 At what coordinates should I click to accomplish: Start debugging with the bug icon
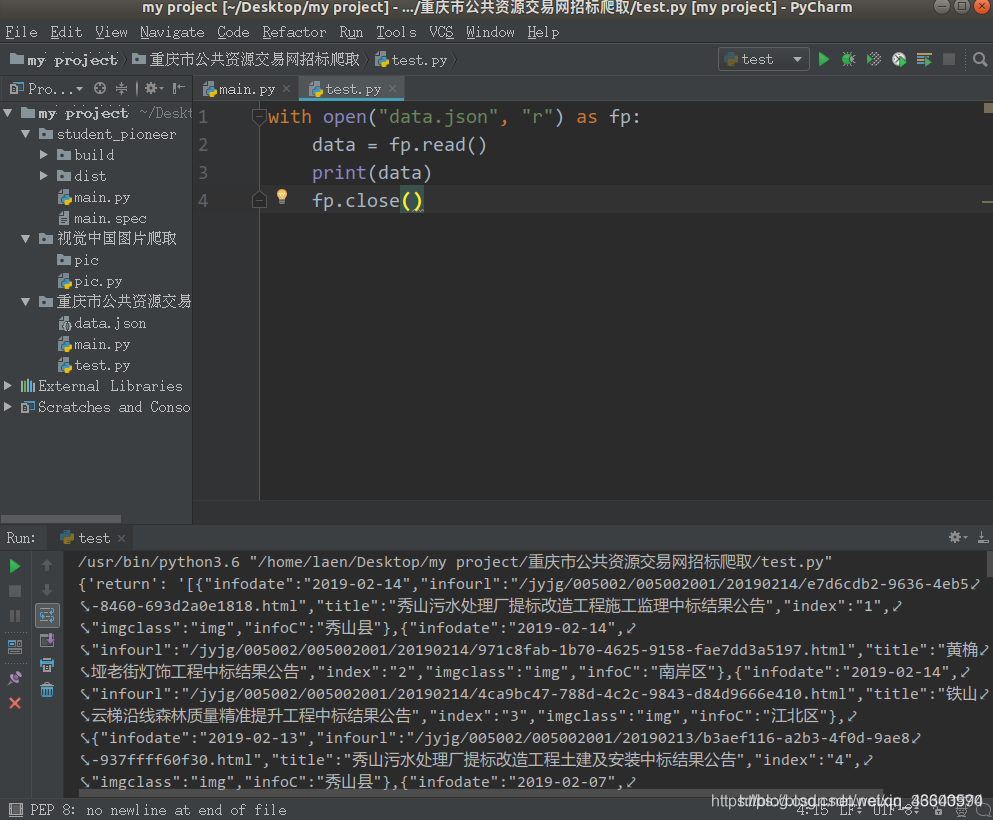click(849, 60)
